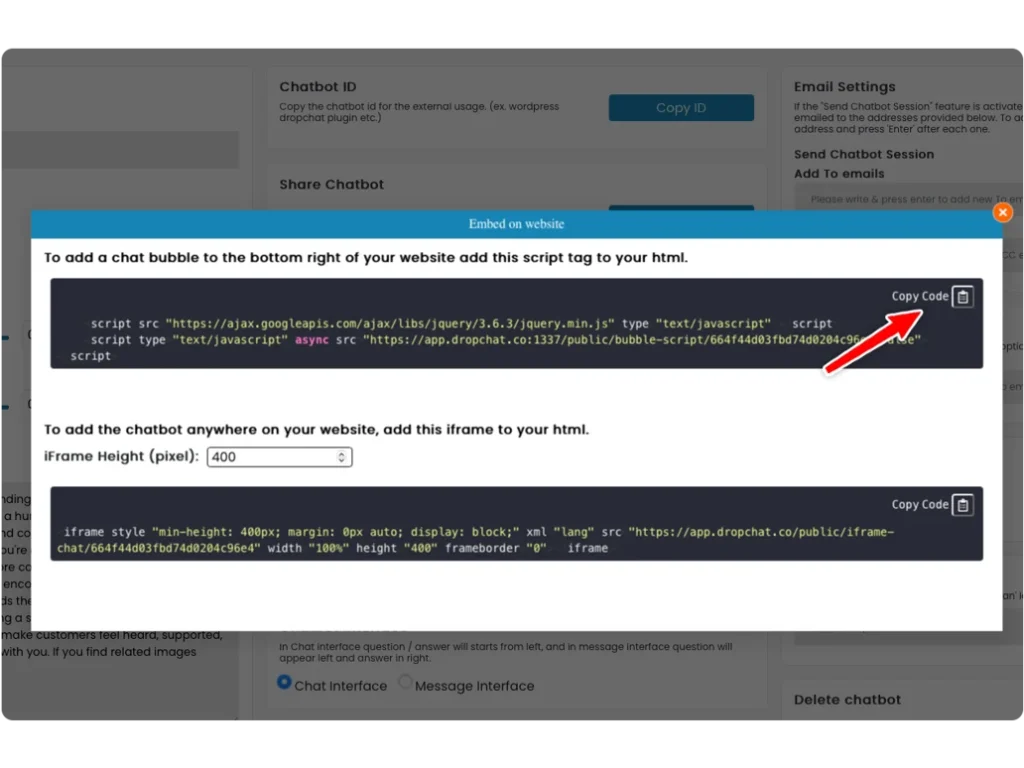Viewport: 1024px width, 768px height.
Task: Click the Send Chatbot Session label
Action: tap(864, 154)
